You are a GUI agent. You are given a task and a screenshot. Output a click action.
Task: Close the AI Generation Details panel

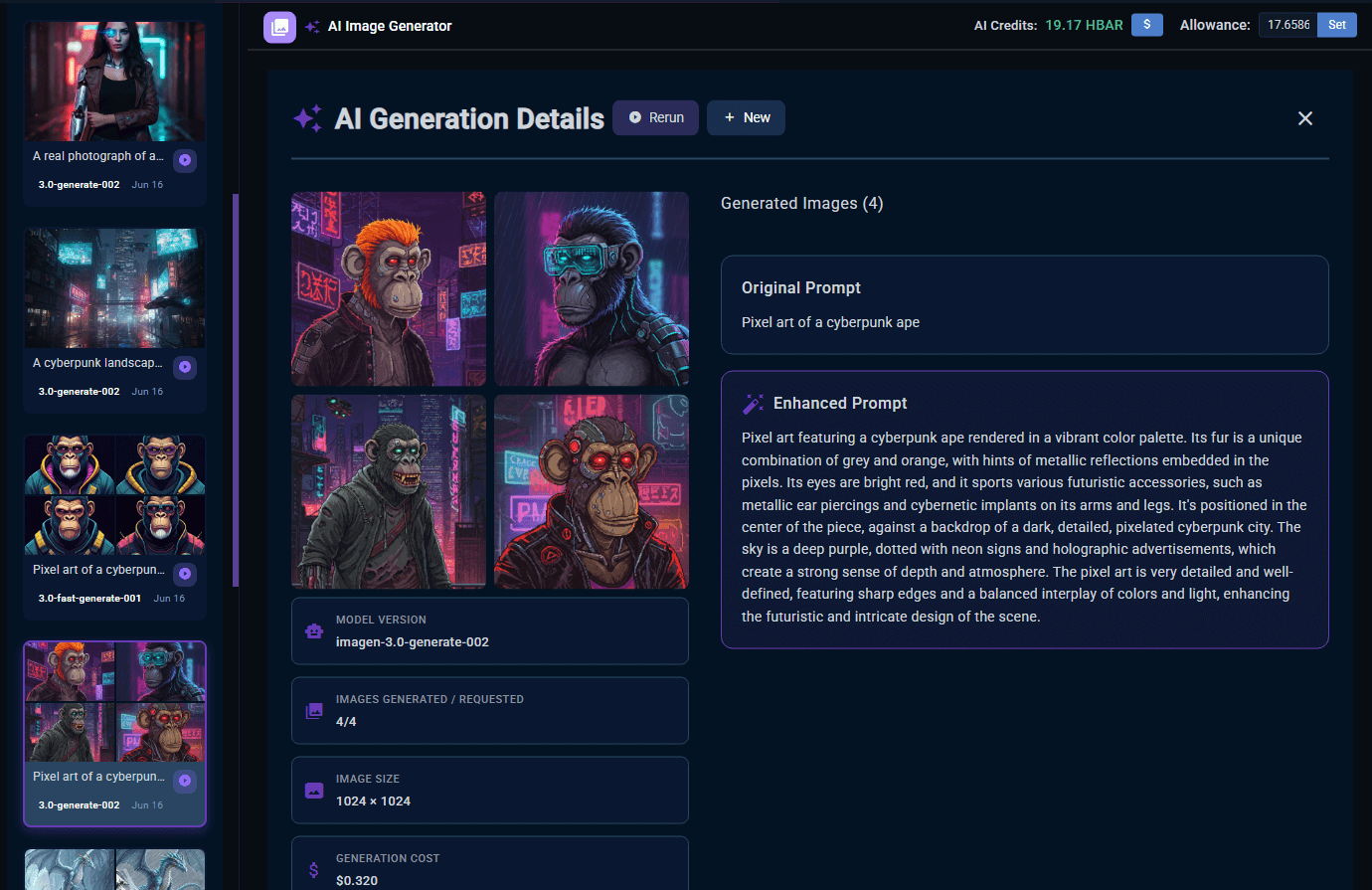1305,118
